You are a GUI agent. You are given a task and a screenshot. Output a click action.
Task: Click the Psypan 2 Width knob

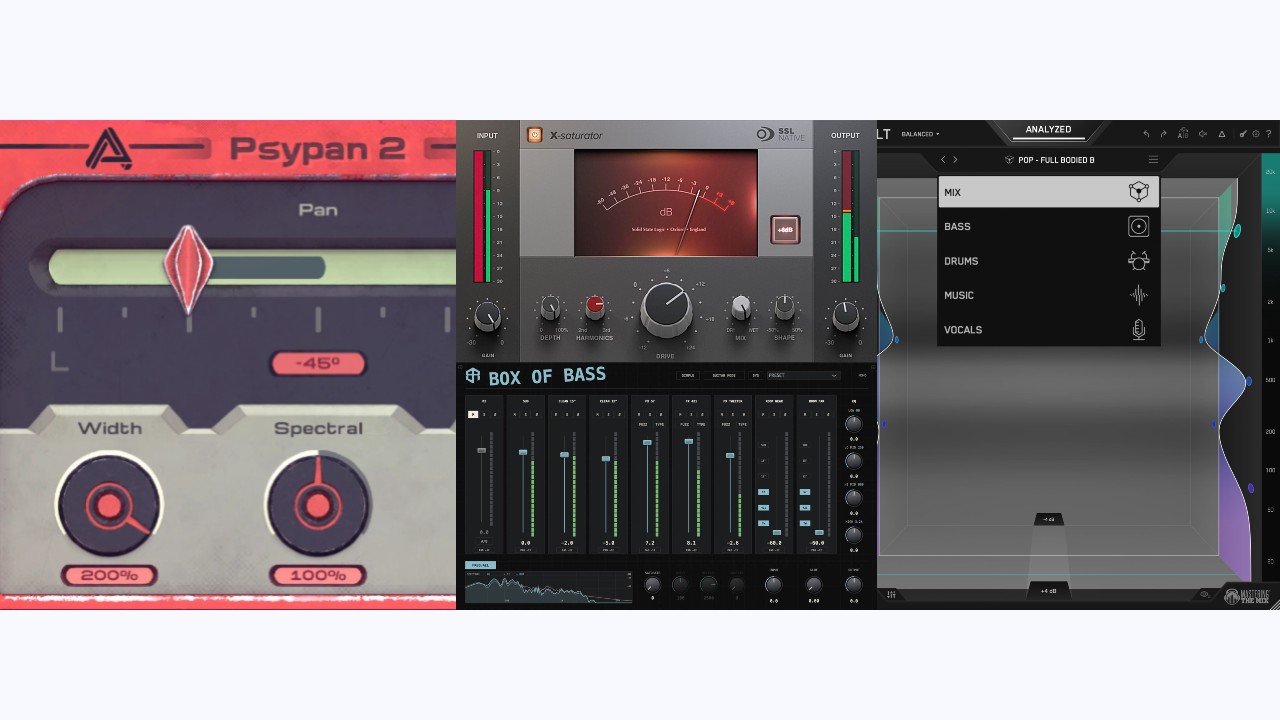click(x=108, y=503)
